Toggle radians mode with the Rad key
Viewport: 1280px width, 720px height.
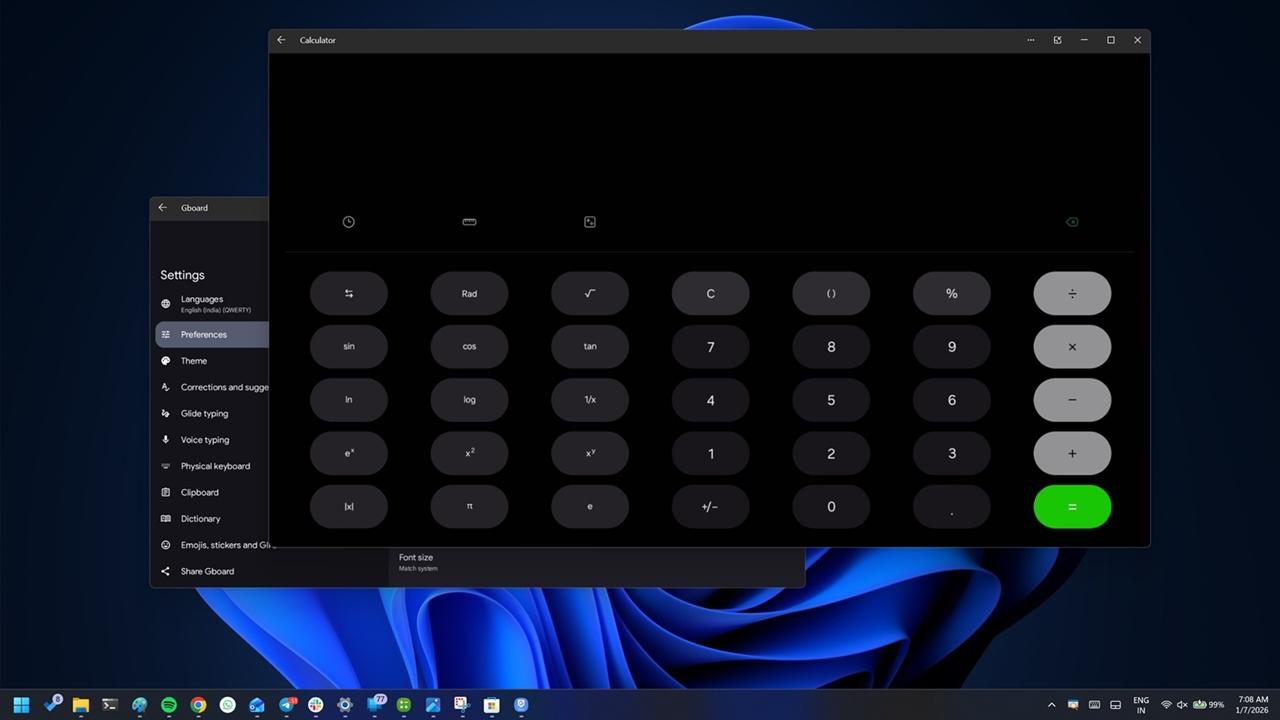(469, 293)
